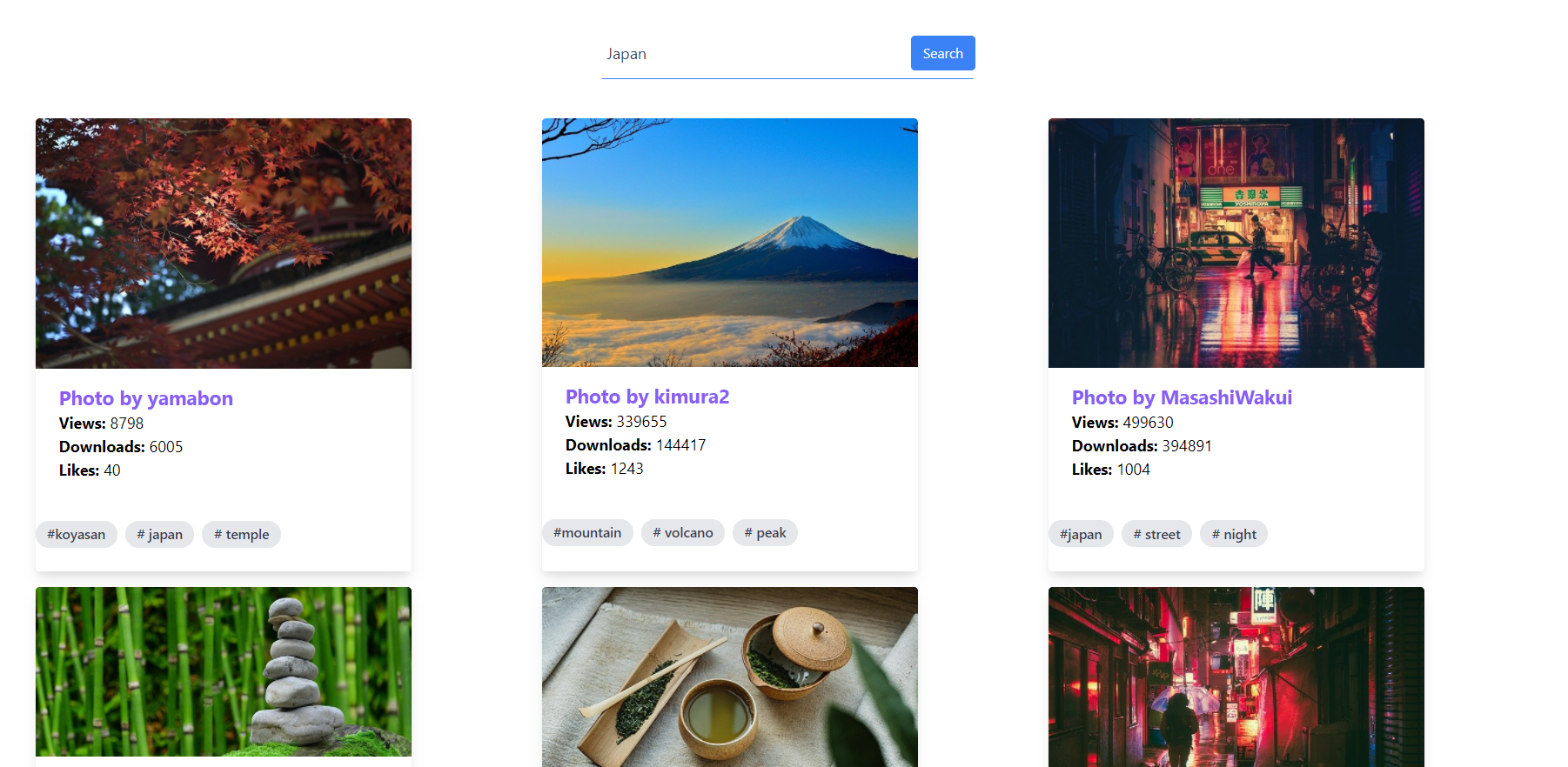1568x767 pixels.
Task: Select the # volcano tag
Action: coord(683,532)
